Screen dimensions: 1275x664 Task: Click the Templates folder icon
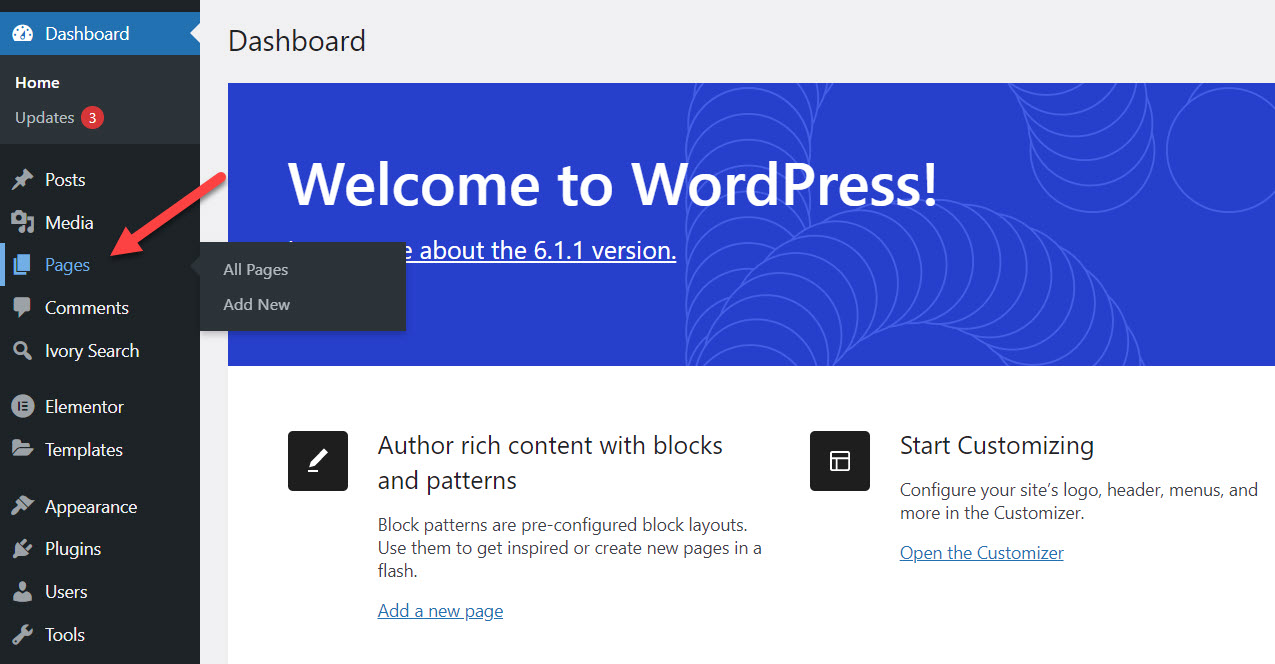[22, 449]
